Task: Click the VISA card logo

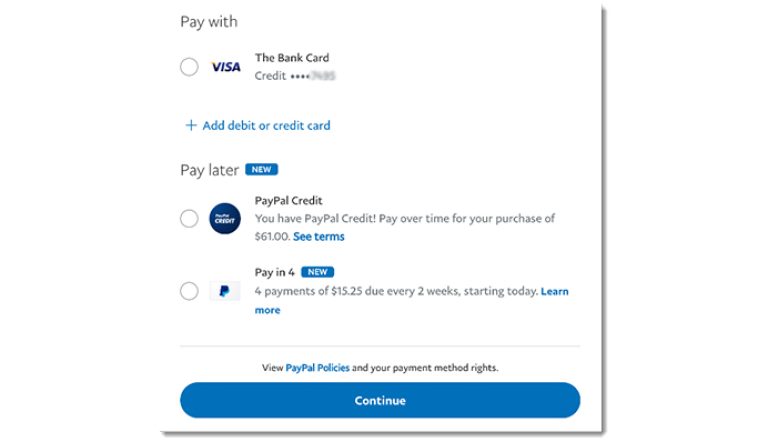Action: click(225, 67)
